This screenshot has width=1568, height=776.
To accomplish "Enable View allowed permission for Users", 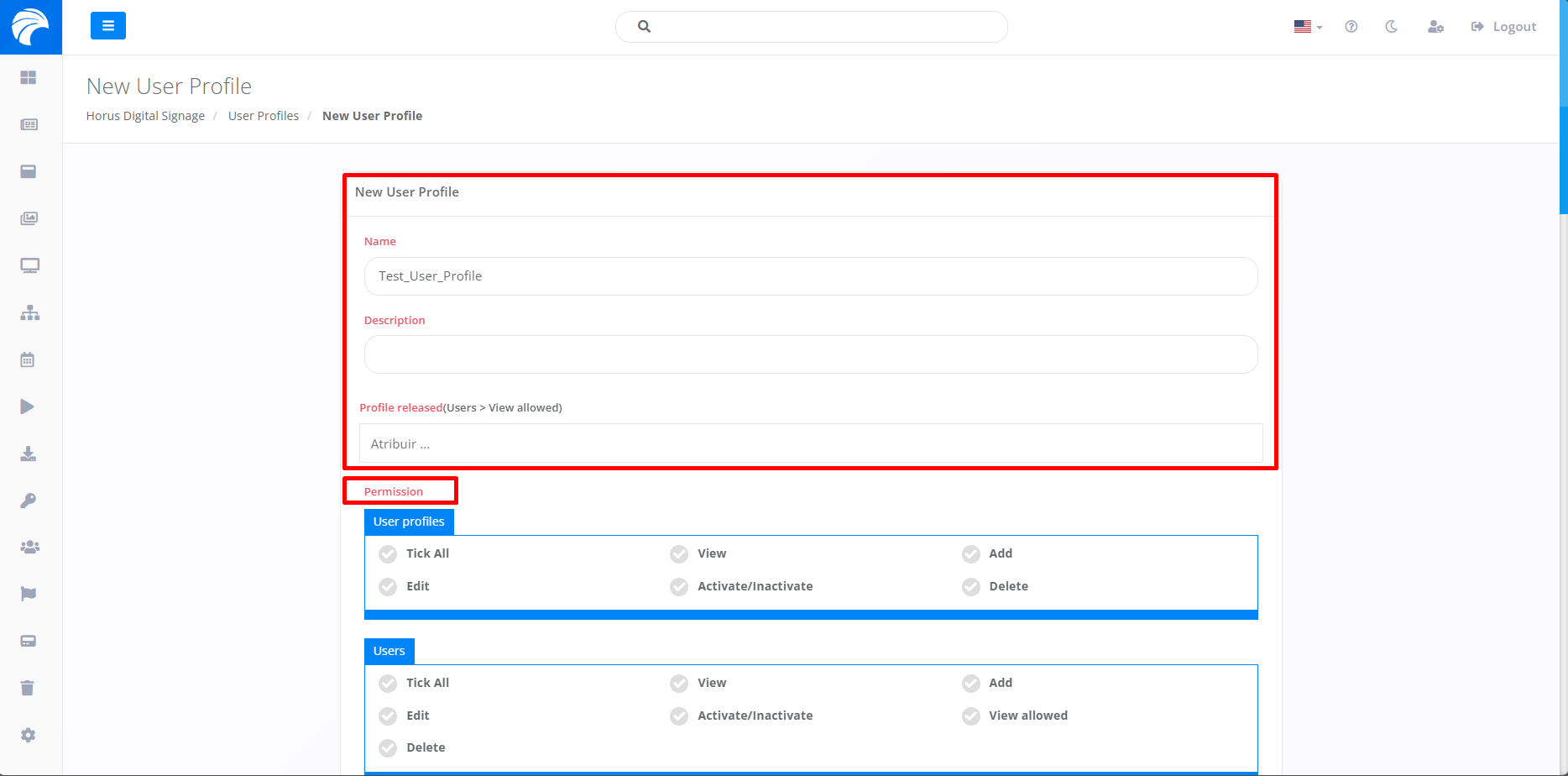I will [970, 716].
